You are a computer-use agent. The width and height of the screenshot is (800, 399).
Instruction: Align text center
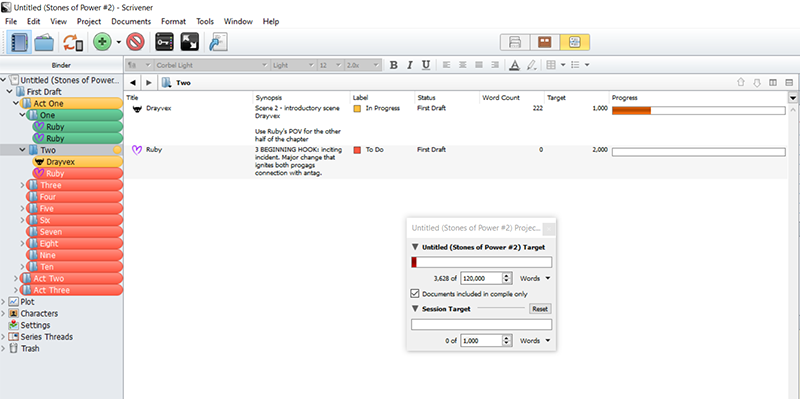[462, 65]
